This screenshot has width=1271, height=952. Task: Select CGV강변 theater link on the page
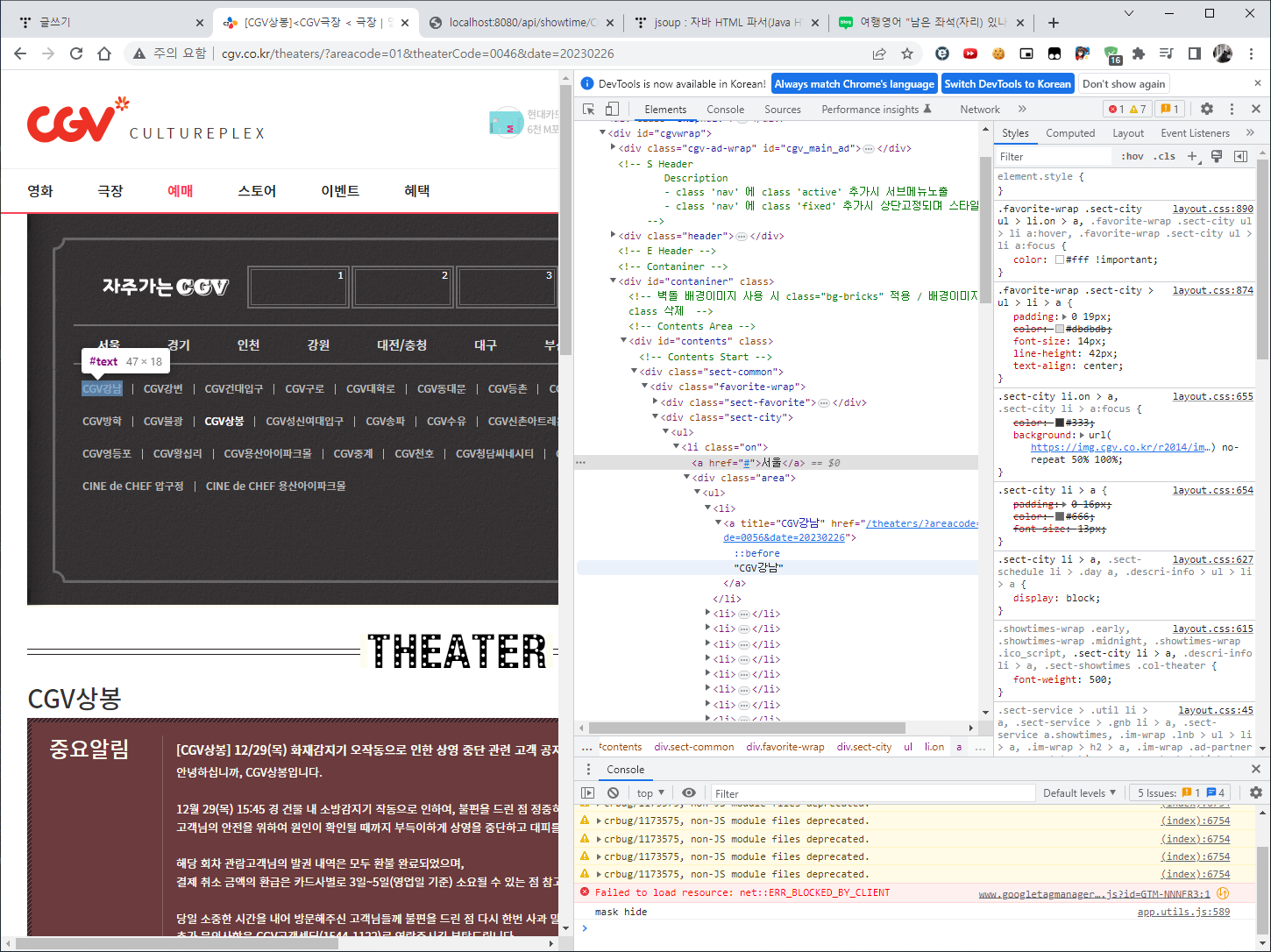[x=163, y=388]
